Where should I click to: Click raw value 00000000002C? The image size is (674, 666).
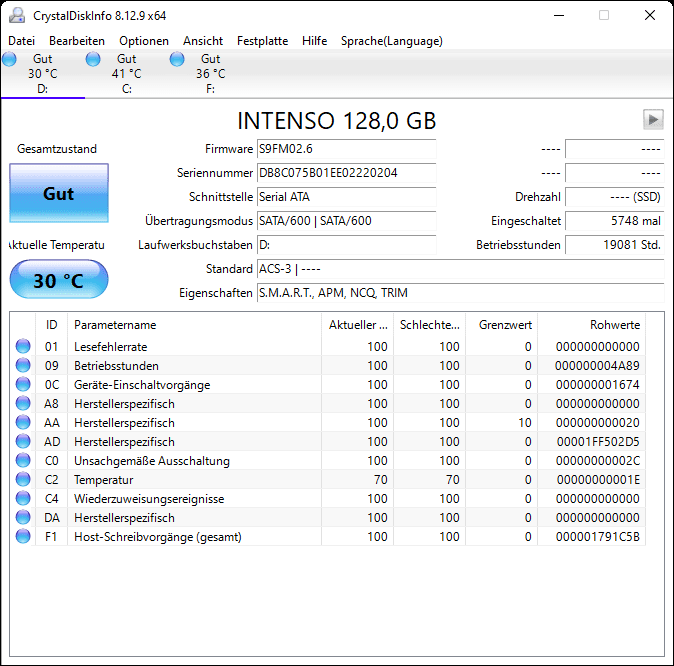pyautogui.click(x=597, y=461)
